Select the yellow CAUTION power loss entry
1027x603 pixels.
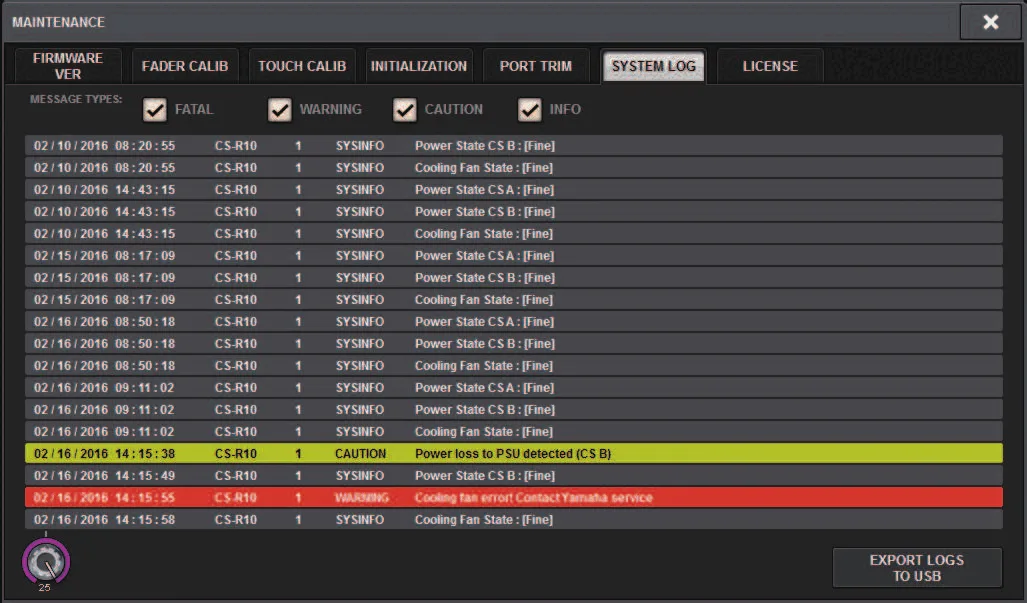click(x=514, y=453)
